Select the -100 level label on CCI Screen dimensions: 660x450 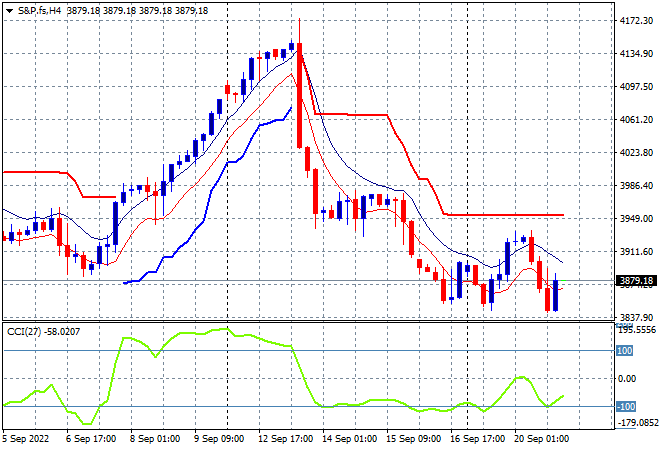(x=625, y=407)
